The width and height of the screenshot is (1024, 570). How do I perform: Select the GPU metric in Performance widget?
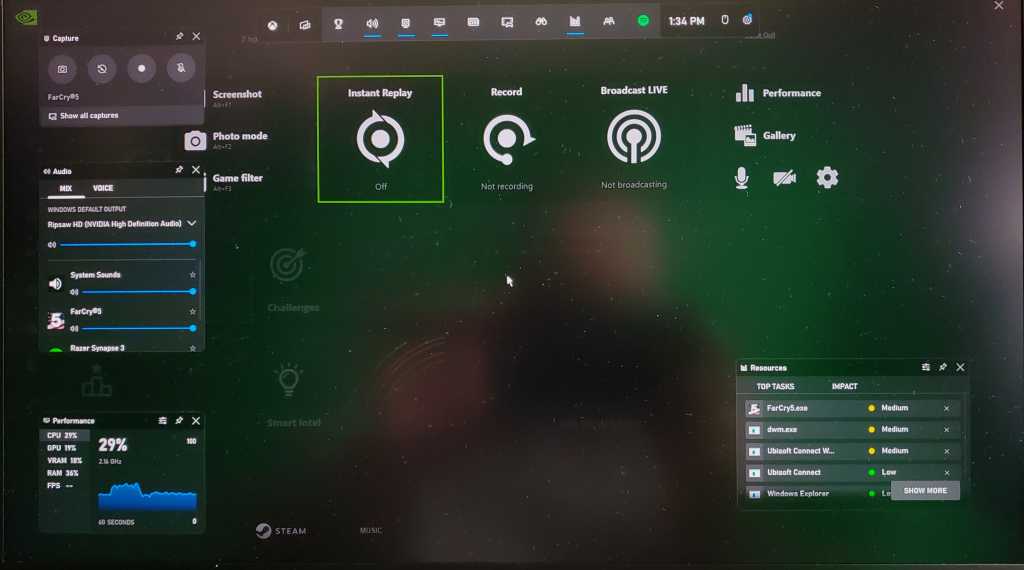point(62,448)
